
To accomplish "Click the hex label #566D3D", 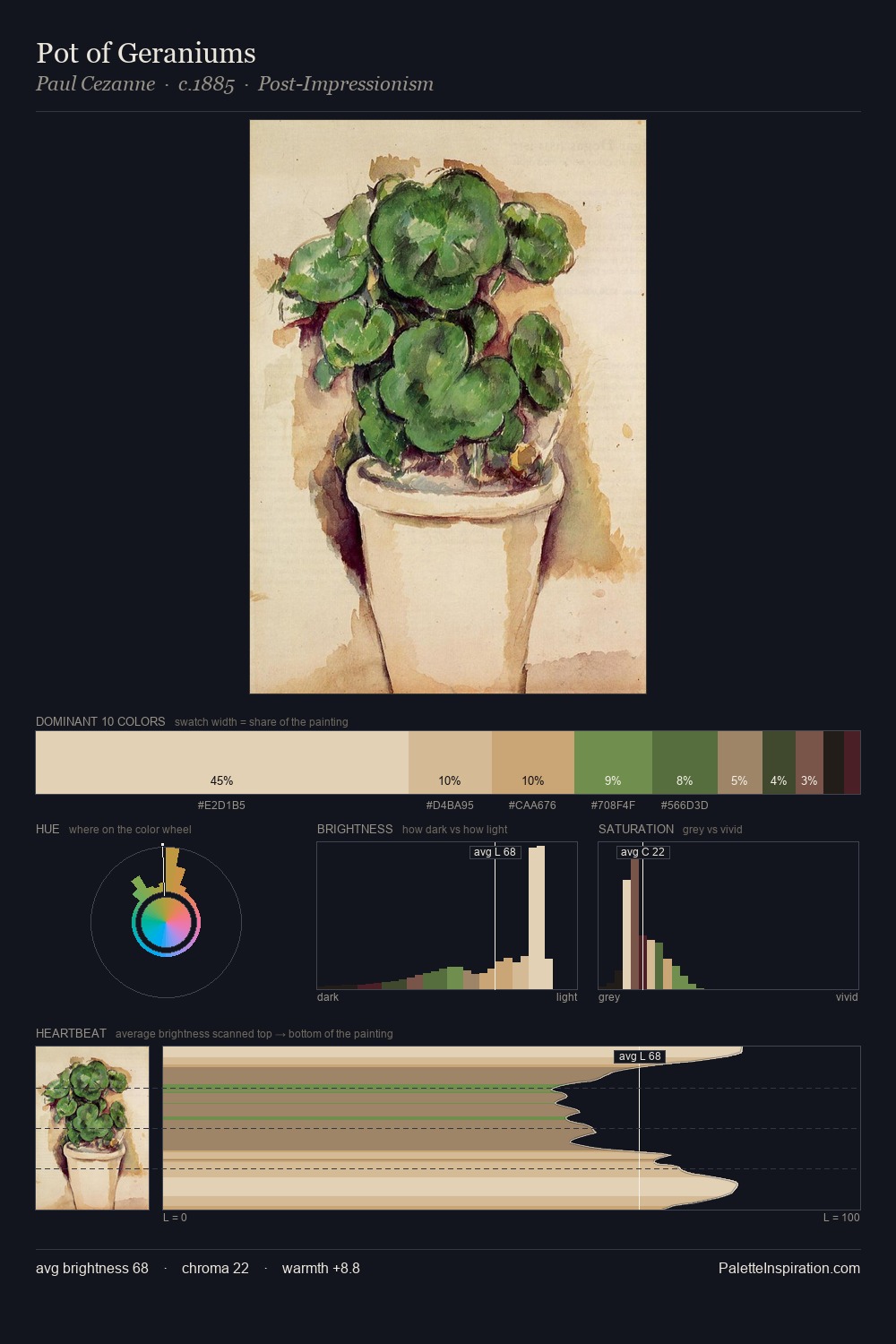I will (x=685, y=806).
